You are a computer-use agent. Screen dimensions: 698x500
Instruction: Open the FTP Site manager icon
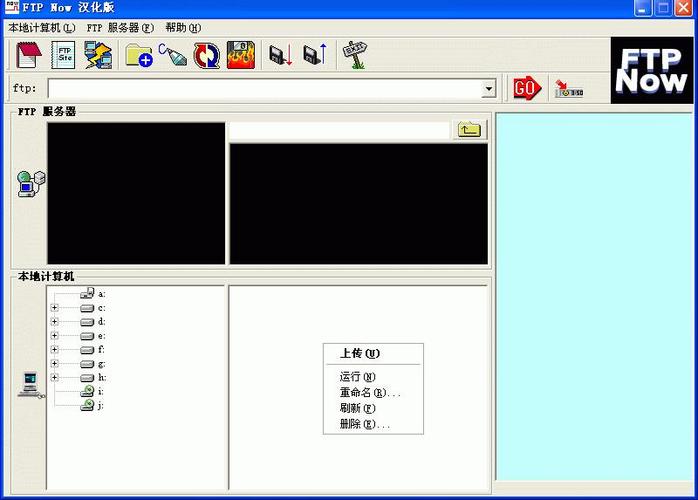coord(63,55)
